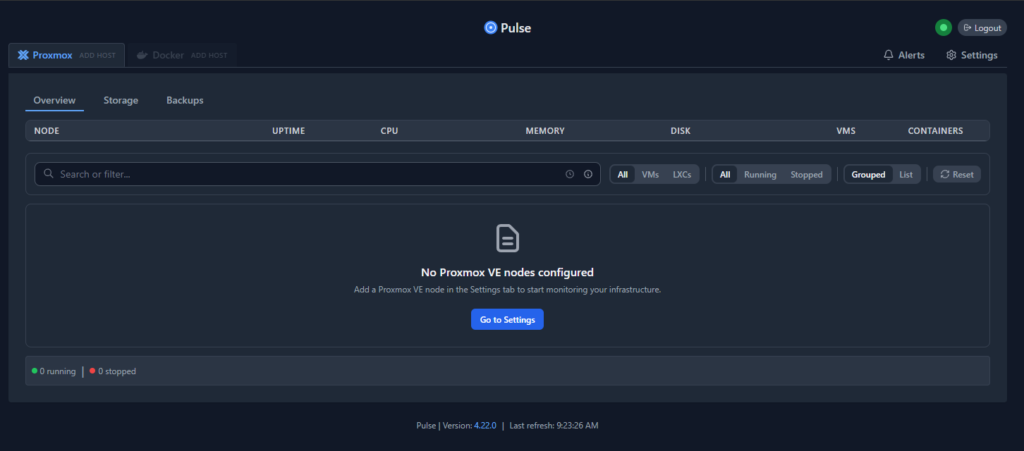Click the search history clock icon

[569, 174]
